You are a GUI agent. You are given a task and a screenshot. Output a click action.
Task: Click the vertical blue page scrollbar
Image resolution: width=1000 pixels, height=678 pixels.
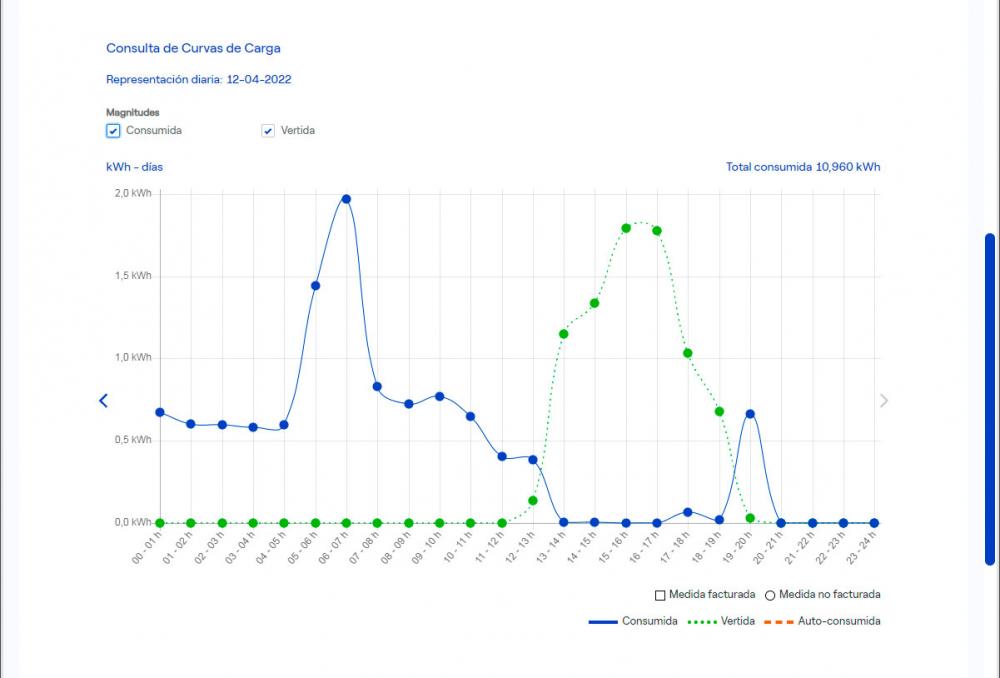[x=990, y=399]
